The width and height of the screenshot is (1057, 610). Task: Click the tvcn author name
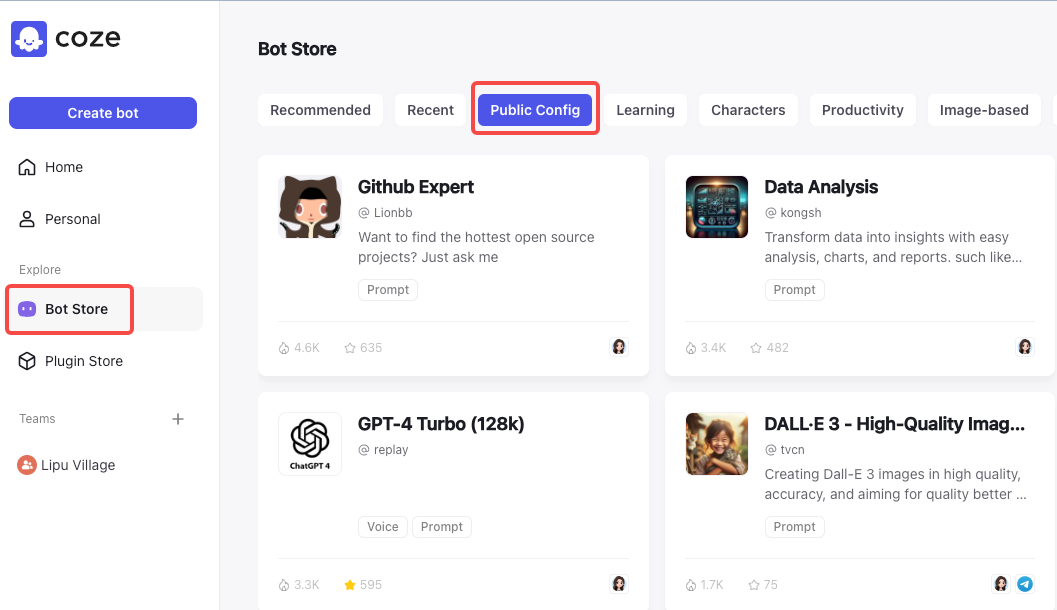[792, 450]
